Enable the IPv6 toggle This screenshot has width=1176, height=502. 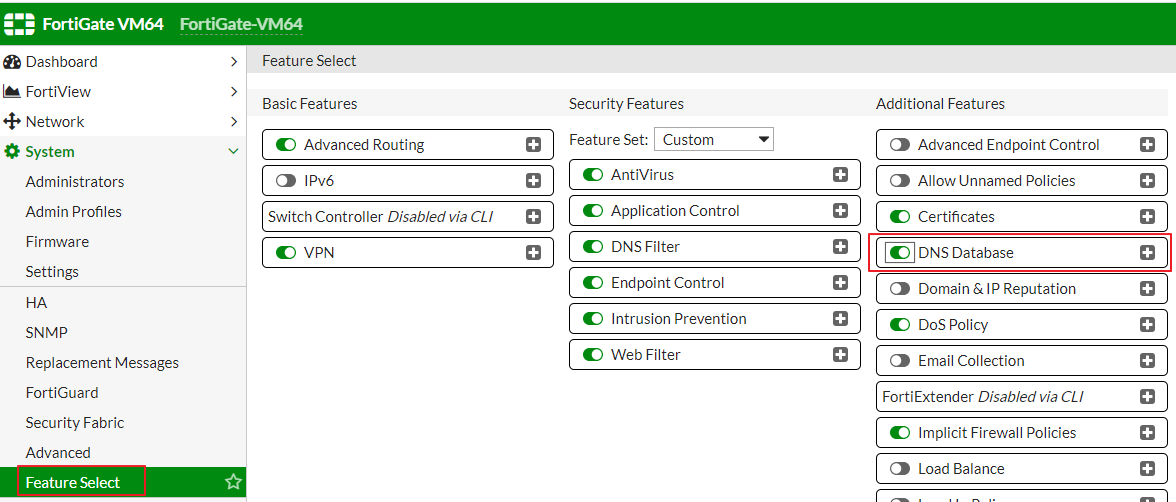pyautogui.click(x=286, y=181)
